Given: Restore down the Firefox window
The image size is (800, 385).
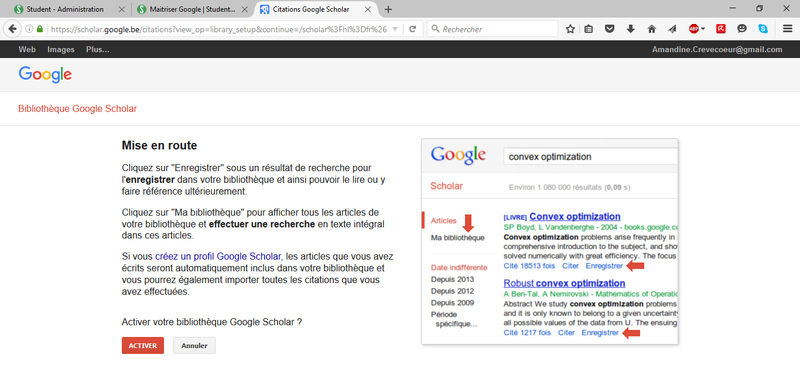Looking at the screenshot, I should coord(759,8).
